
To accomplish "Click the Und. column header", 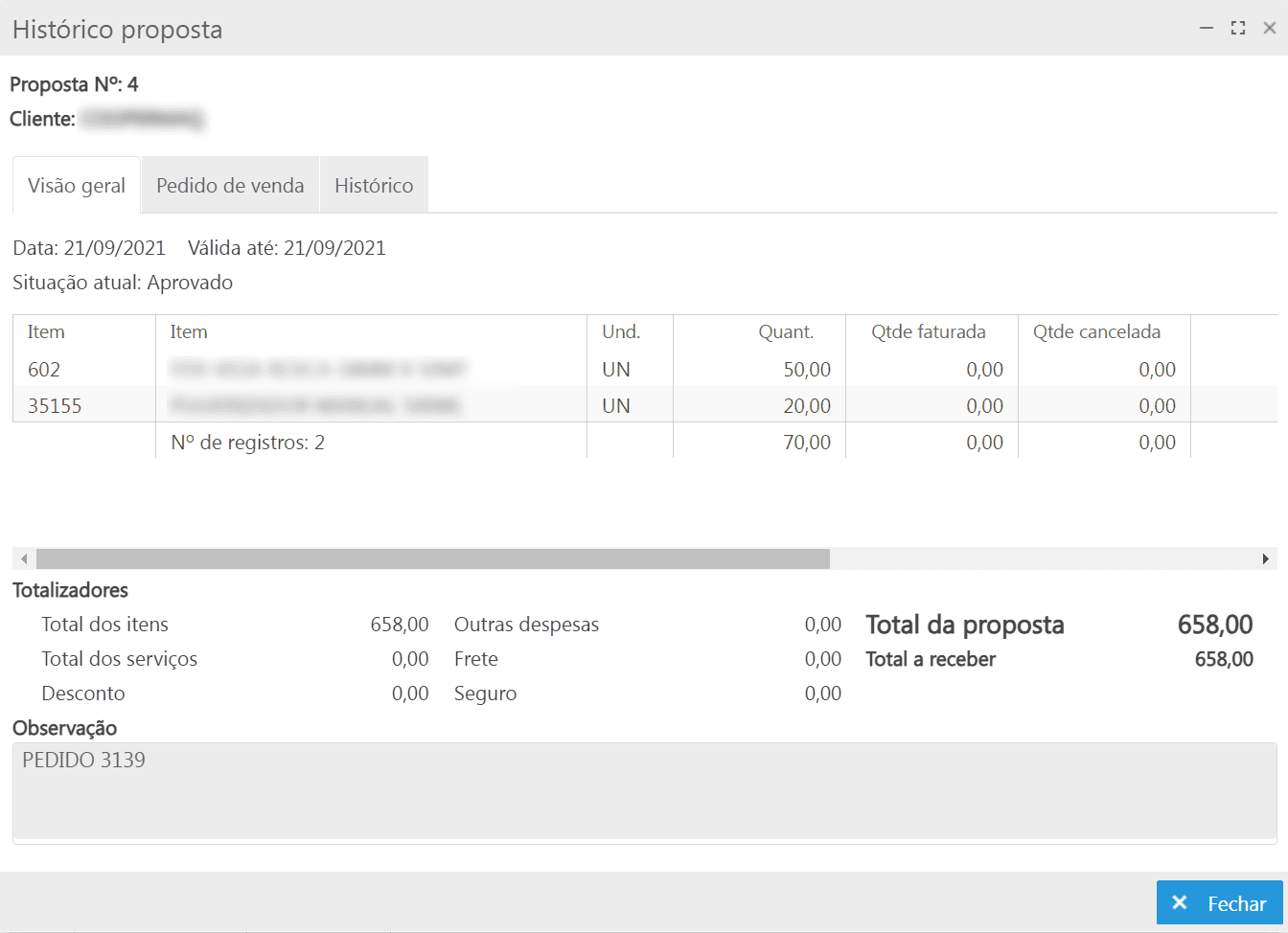I will (x=621, y=332).
